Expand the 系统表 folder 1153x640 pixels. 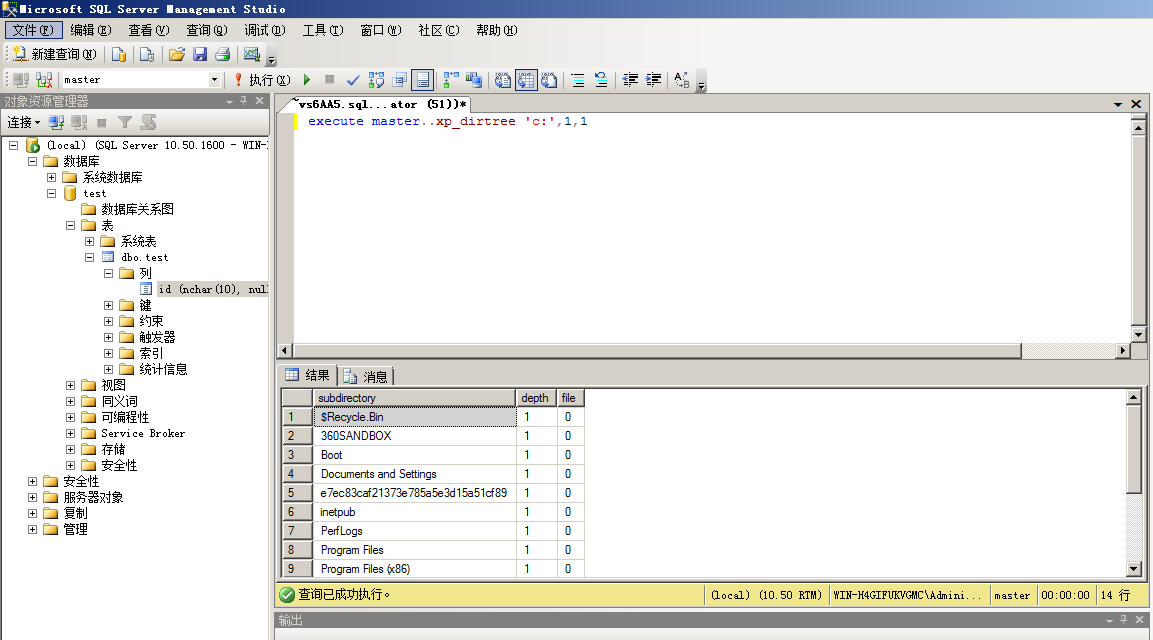pos(90,241)
